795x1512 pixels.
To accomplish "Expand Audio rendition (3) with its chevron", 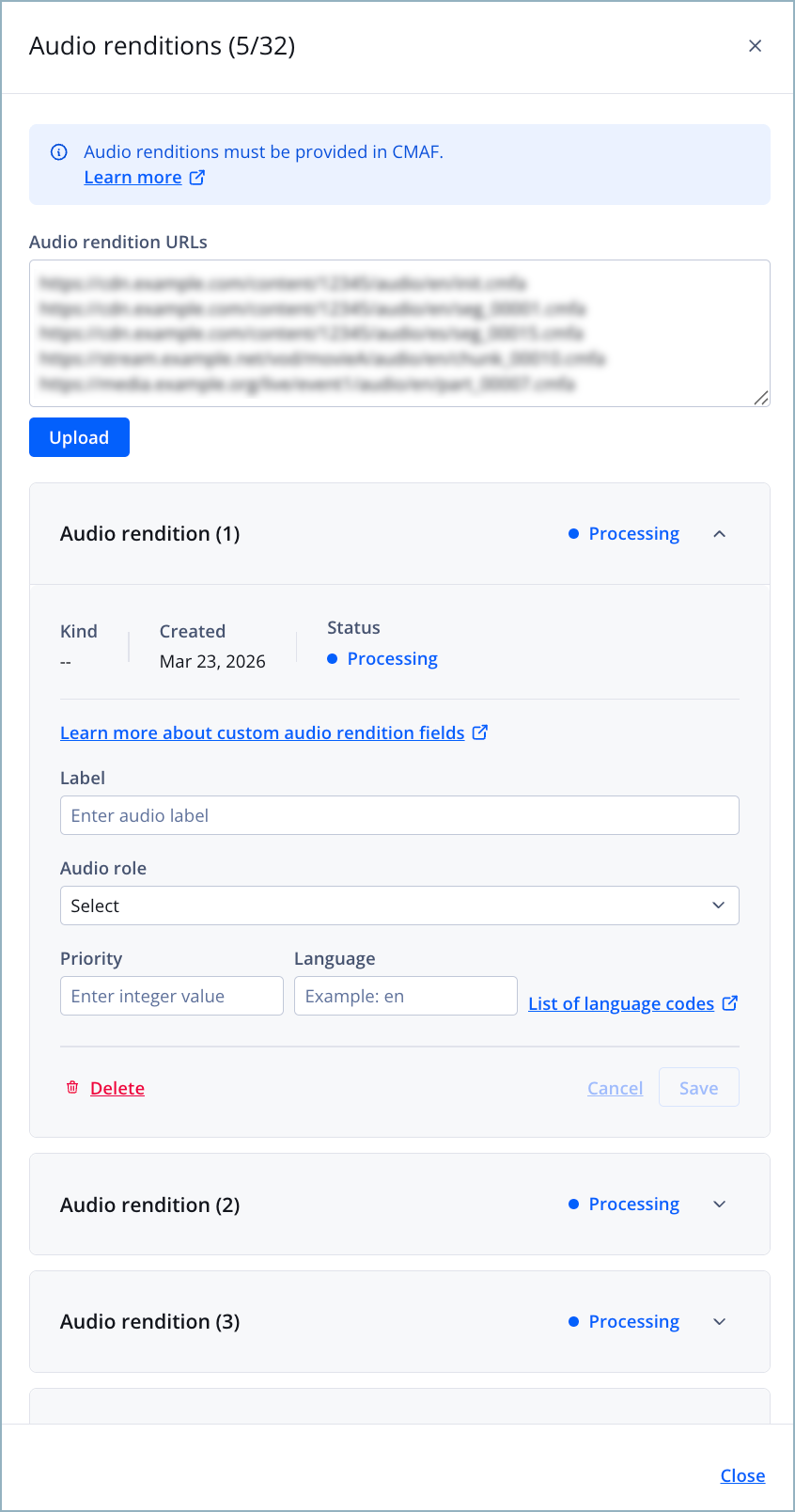I will (720, 1322).
